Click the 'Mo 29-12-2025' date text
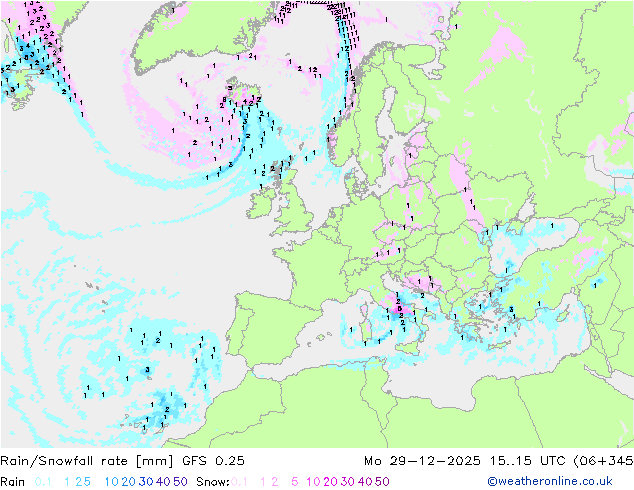 [x=422, y=460]
